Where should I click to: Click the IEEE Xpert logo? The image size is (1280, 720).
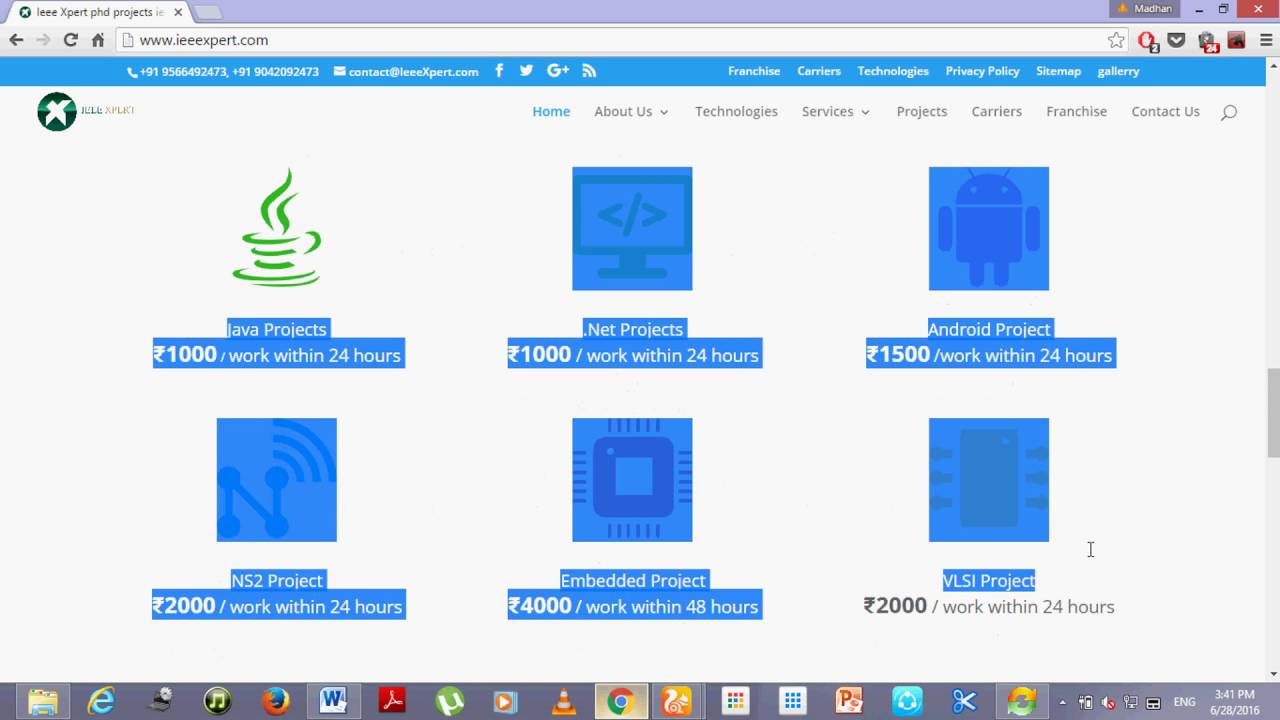click(86, 111)
